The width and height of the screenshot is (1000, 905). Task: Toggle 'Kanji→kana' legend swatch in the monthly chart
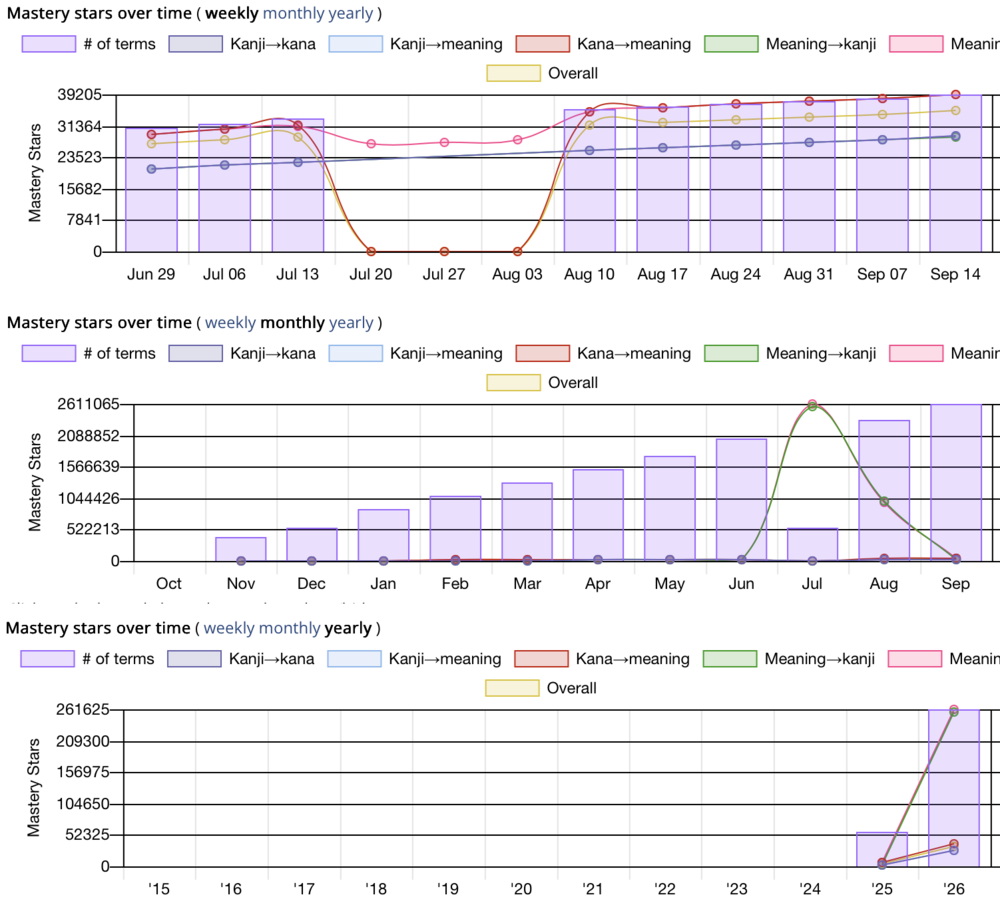tap(196, 353)
